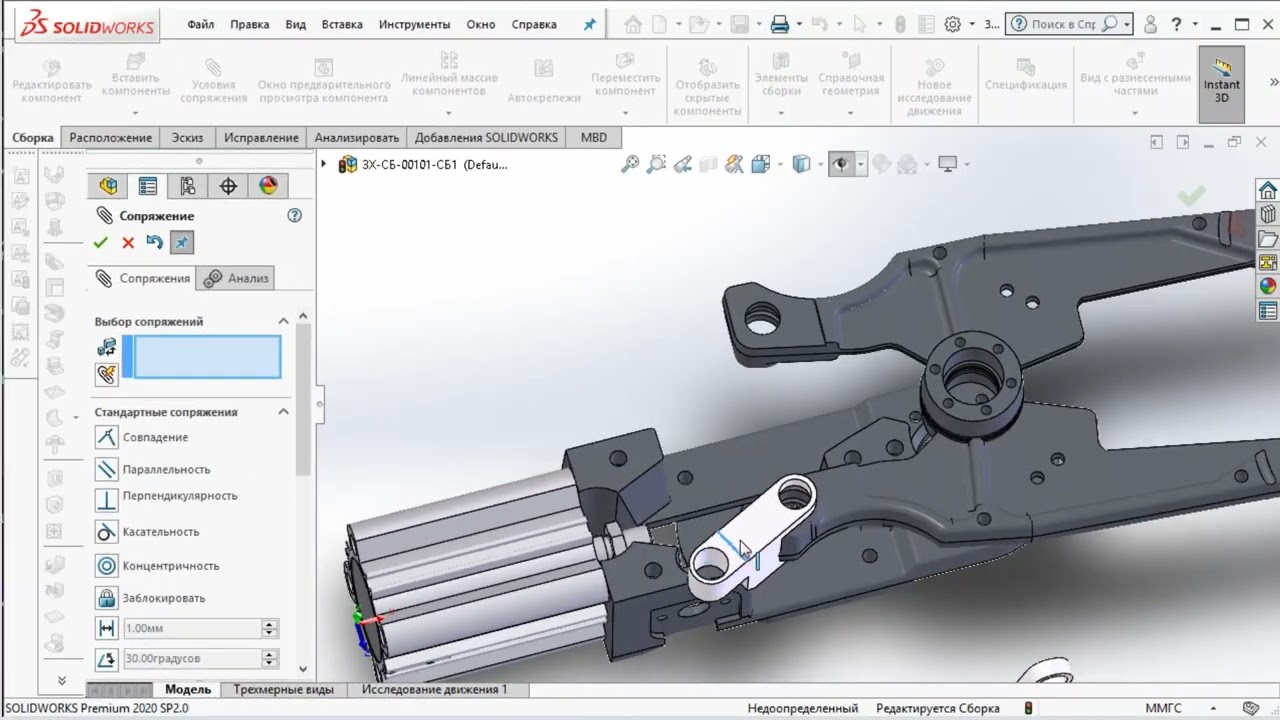
Task: Click the undo arrow in the Сопряжение panel
Action: [154, 242]
